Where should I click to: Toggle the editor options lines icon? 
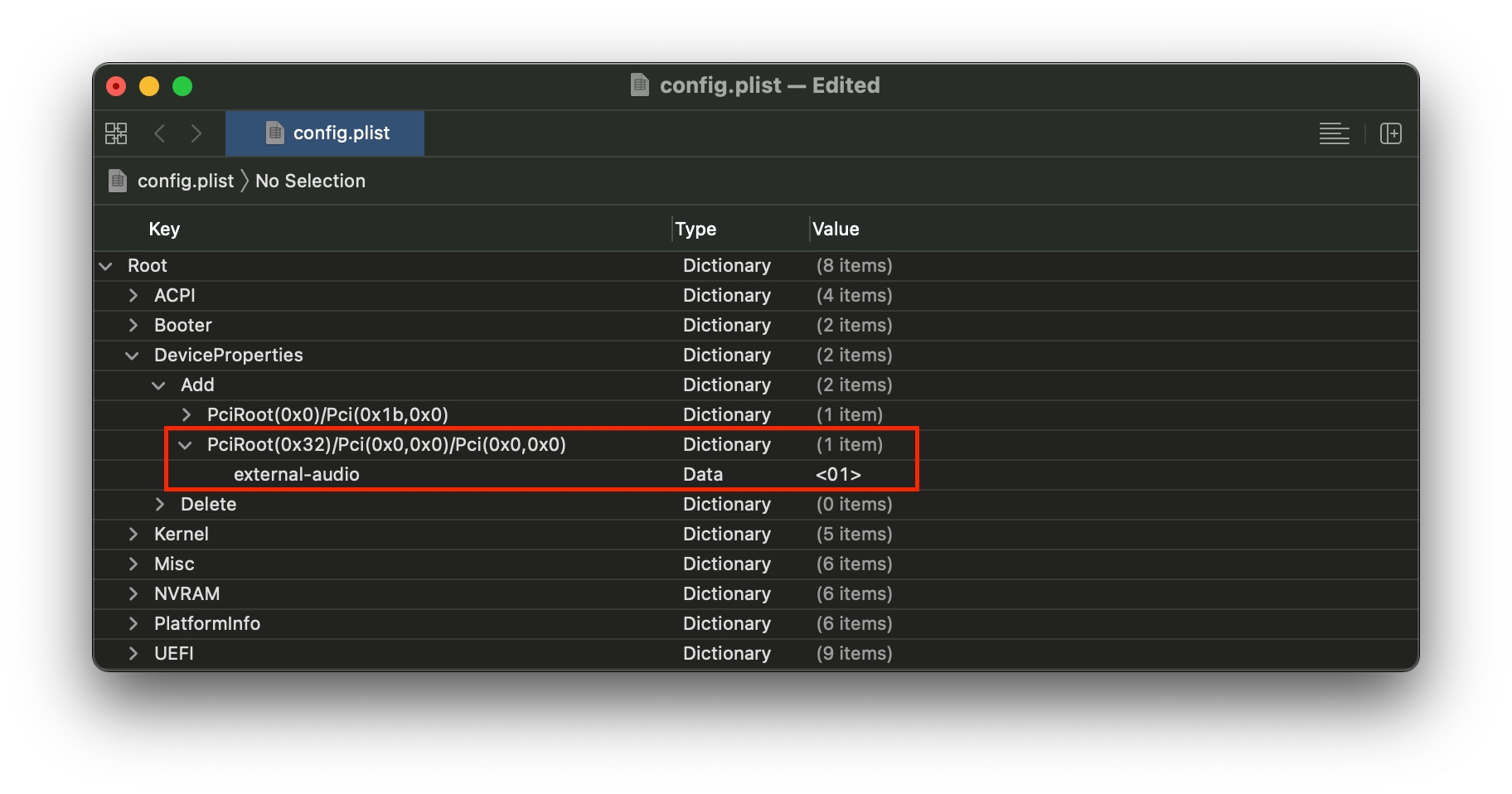click(x=1334, y=133)
